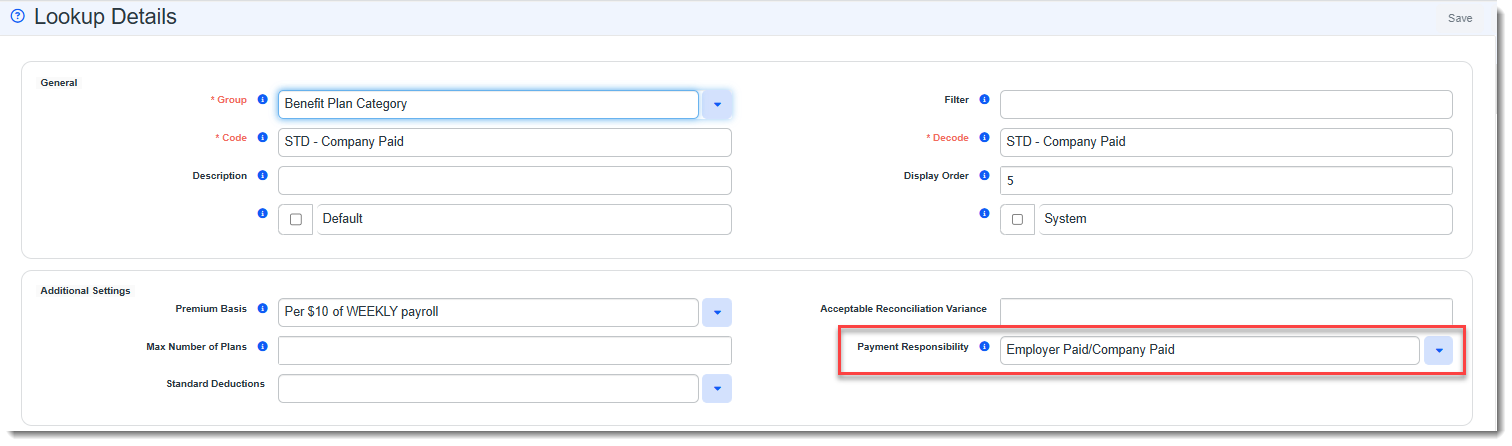Click the info icon next to Group
The width and height of the screenshot is (1512, 446).
click(x=263, y=100)
